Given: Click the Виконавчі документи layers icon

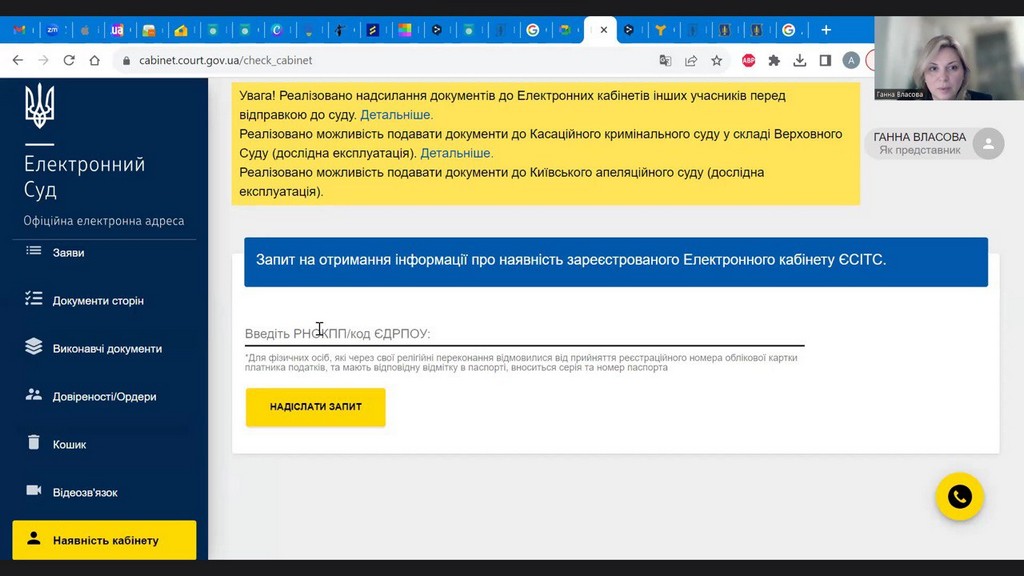Looking at the screenshot, I should coord(34,348).
